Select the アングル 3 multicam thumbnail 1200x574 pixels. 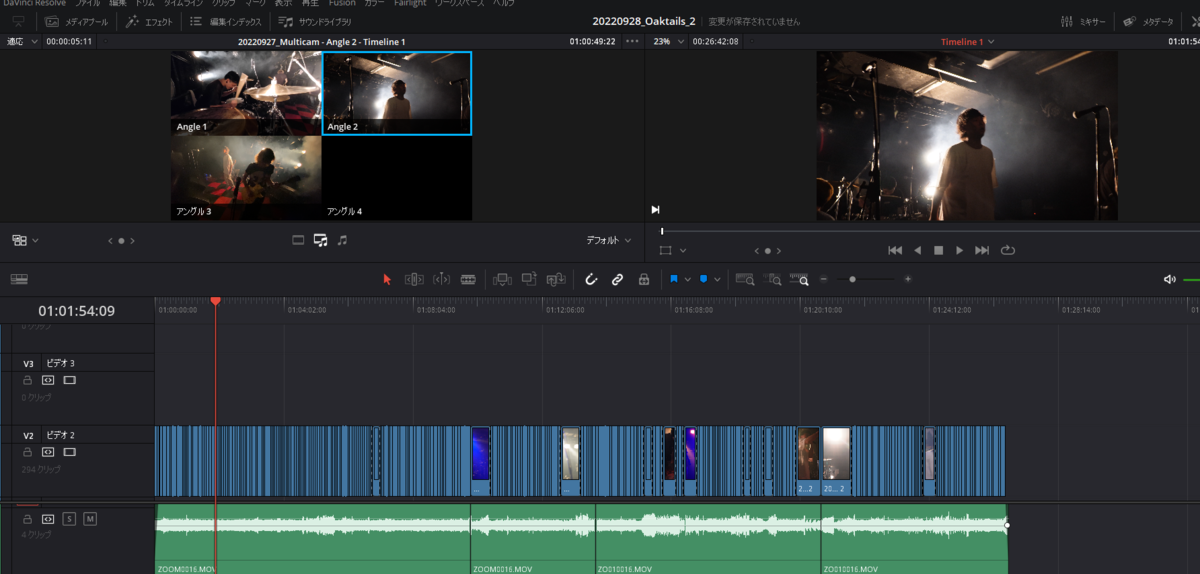[246, 178]
